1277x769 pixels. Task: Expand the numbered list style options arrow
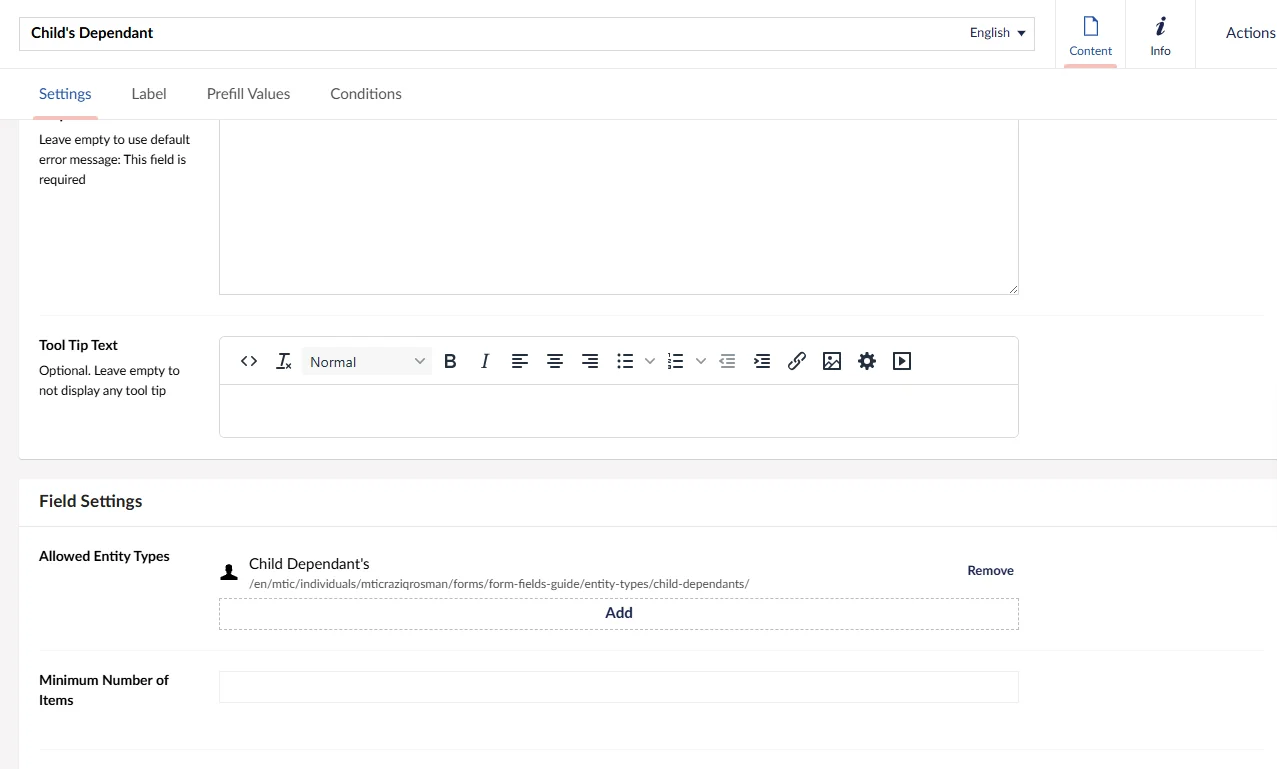[700, 361]
